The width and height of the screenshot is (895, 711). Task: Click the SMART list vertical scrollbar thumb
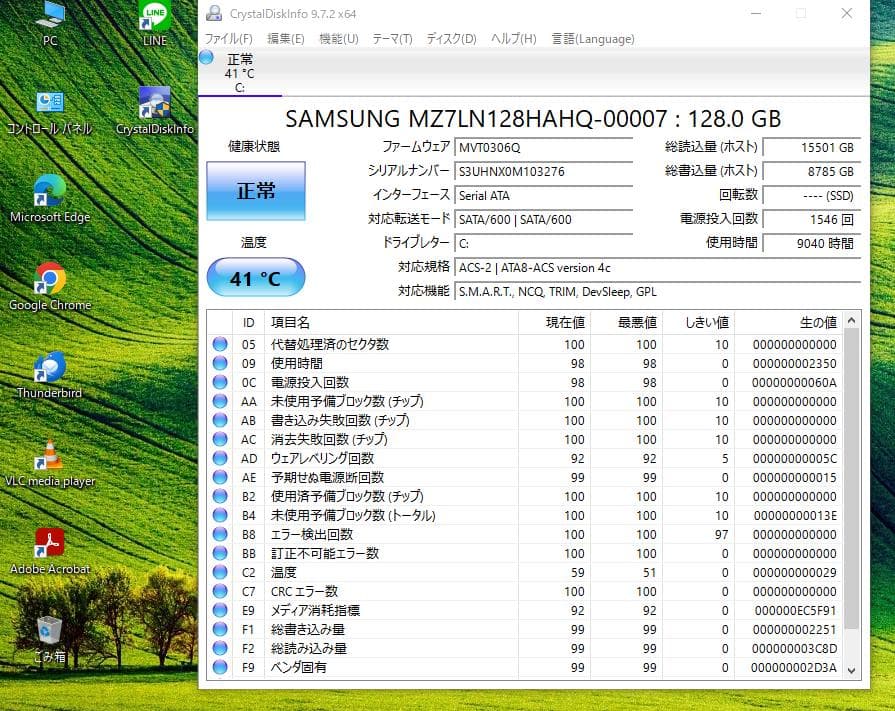click(852, 479)
